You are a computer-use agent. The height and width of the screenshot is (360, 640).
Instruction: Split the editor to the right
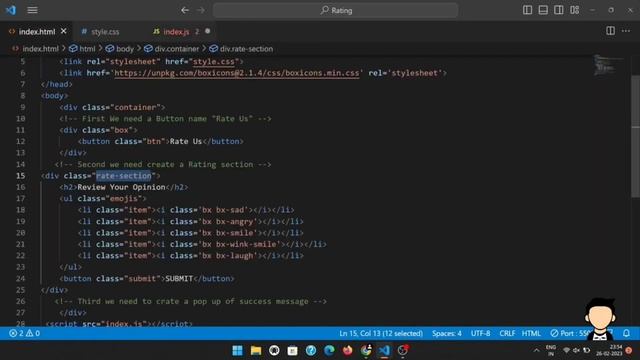coord(610,31)
